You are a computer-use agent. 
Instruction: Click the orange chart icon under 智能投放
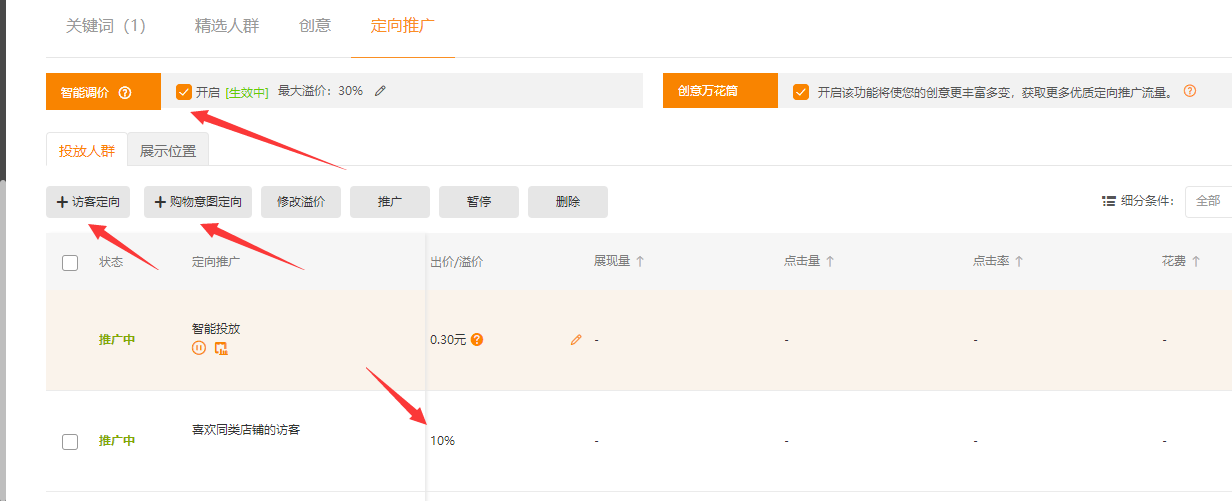[221, 348]
